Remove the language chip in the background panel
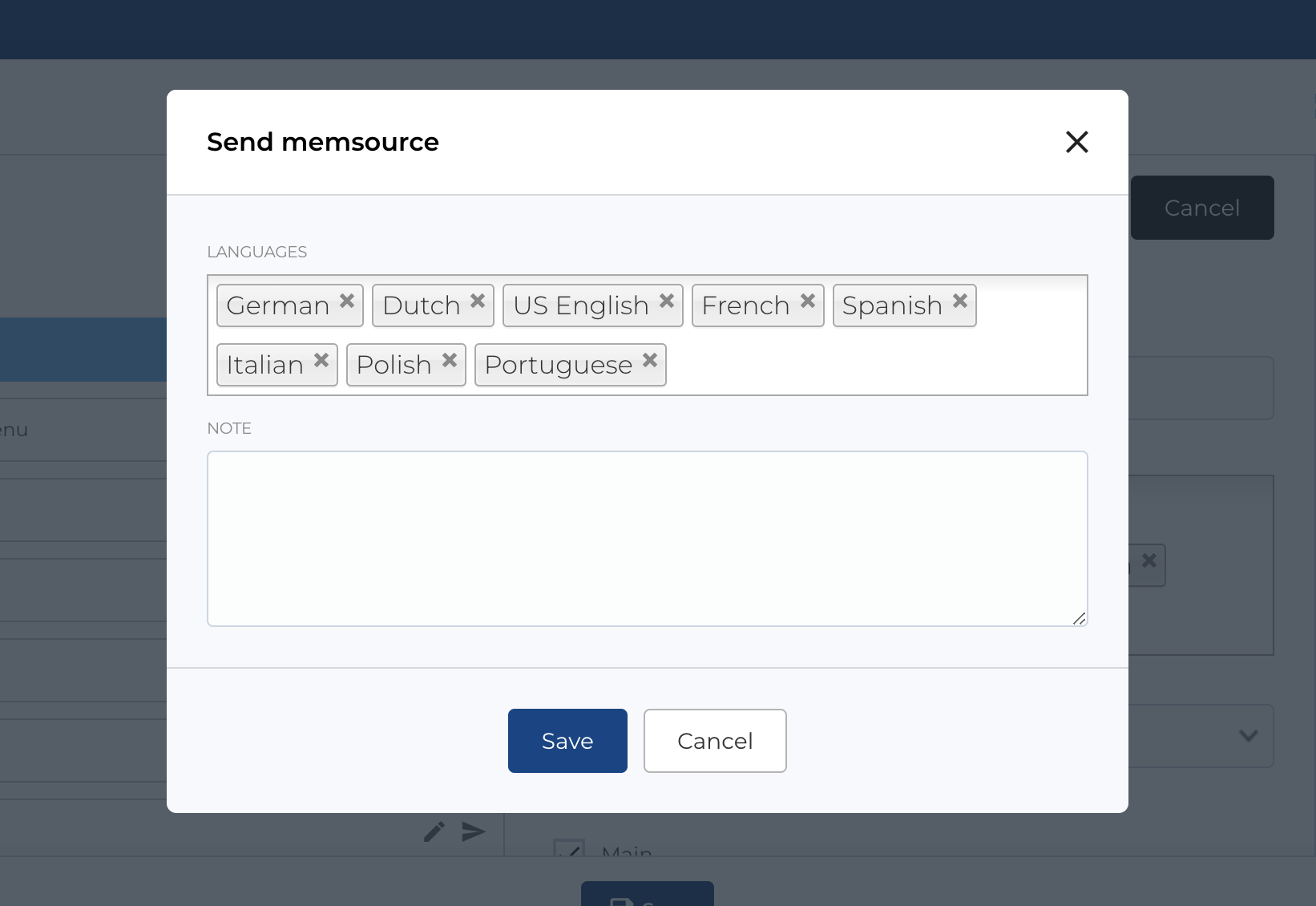Viewport: 1316px width, 906px height. [x=1148, y=561]
